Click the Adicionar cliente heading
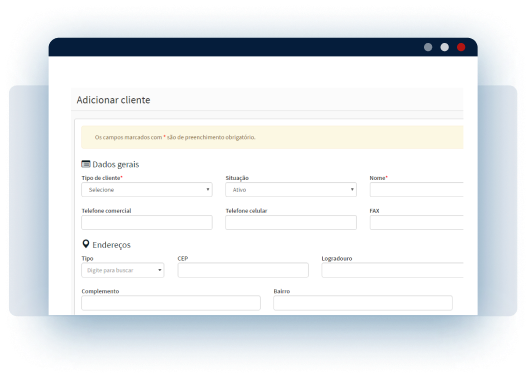This screenshot has height=379, width=530. click(113, 100)
